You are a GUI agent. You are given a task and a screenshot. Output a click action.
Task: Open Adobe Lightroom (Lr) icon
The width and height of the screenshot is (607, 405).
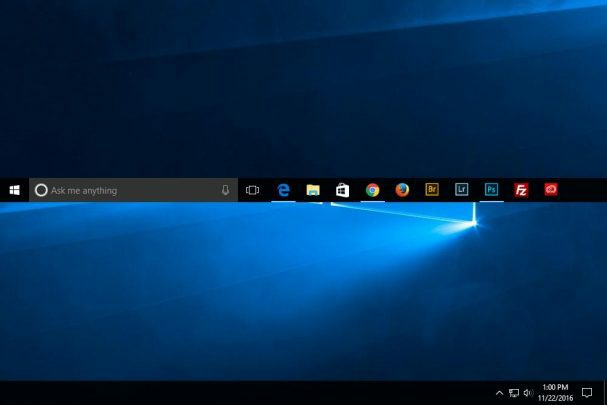[x=461, y=190]
